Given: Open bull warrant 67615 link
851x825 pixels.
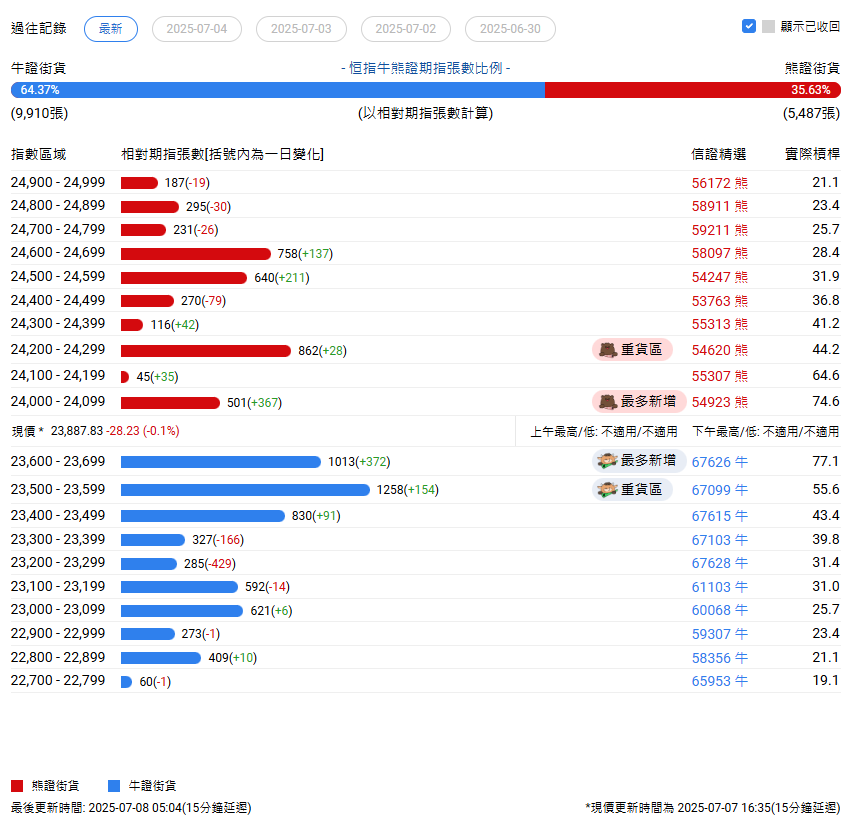Looking at the screenshot, I should [719, 516].
